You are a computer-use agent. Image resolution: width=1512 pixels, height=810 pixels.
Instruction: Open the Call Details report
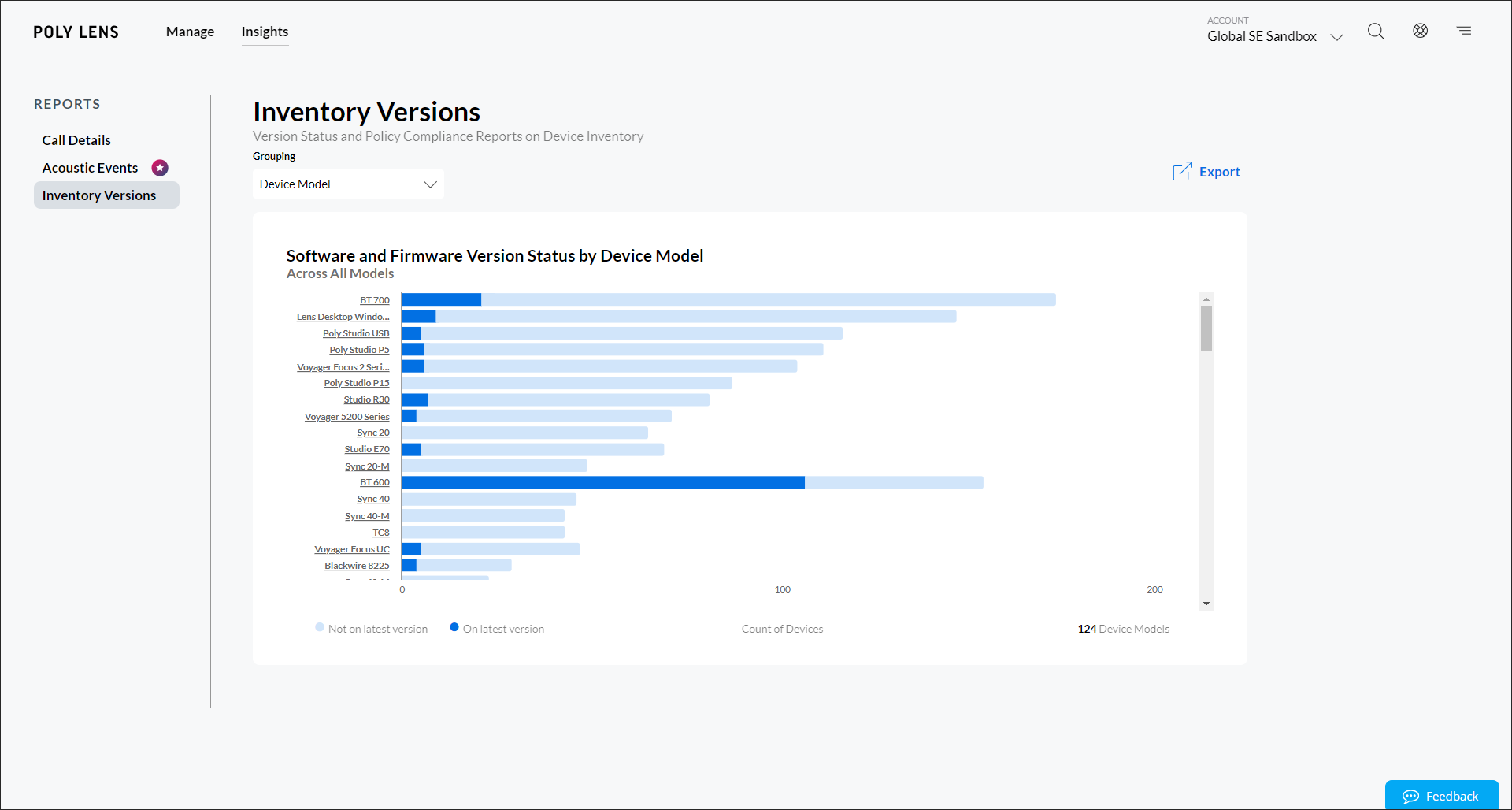76,139
